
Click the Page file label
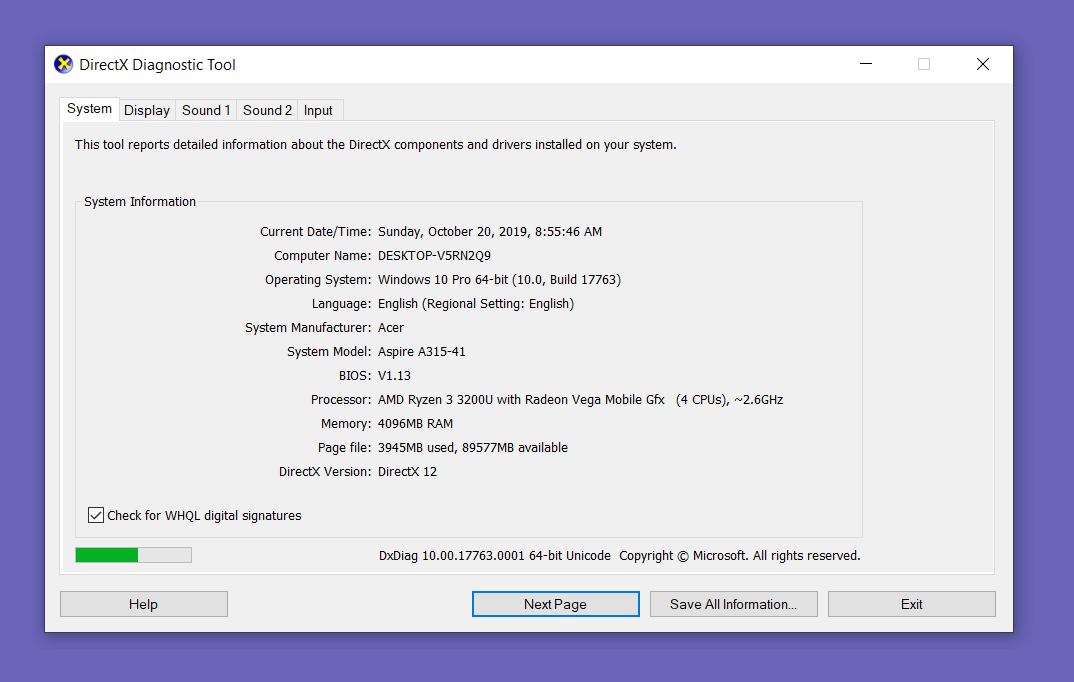(345, 447)
